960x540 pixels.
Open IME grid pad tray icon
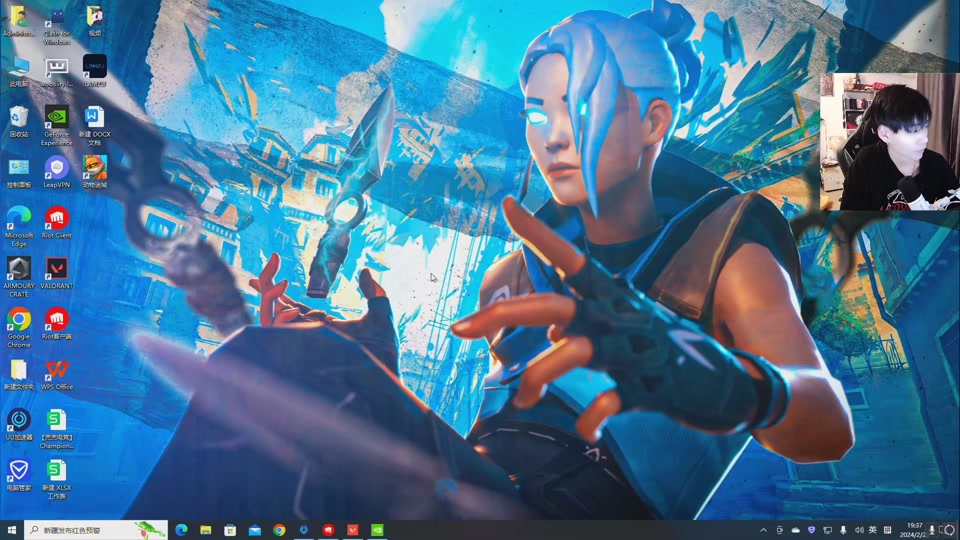[887, 530]
